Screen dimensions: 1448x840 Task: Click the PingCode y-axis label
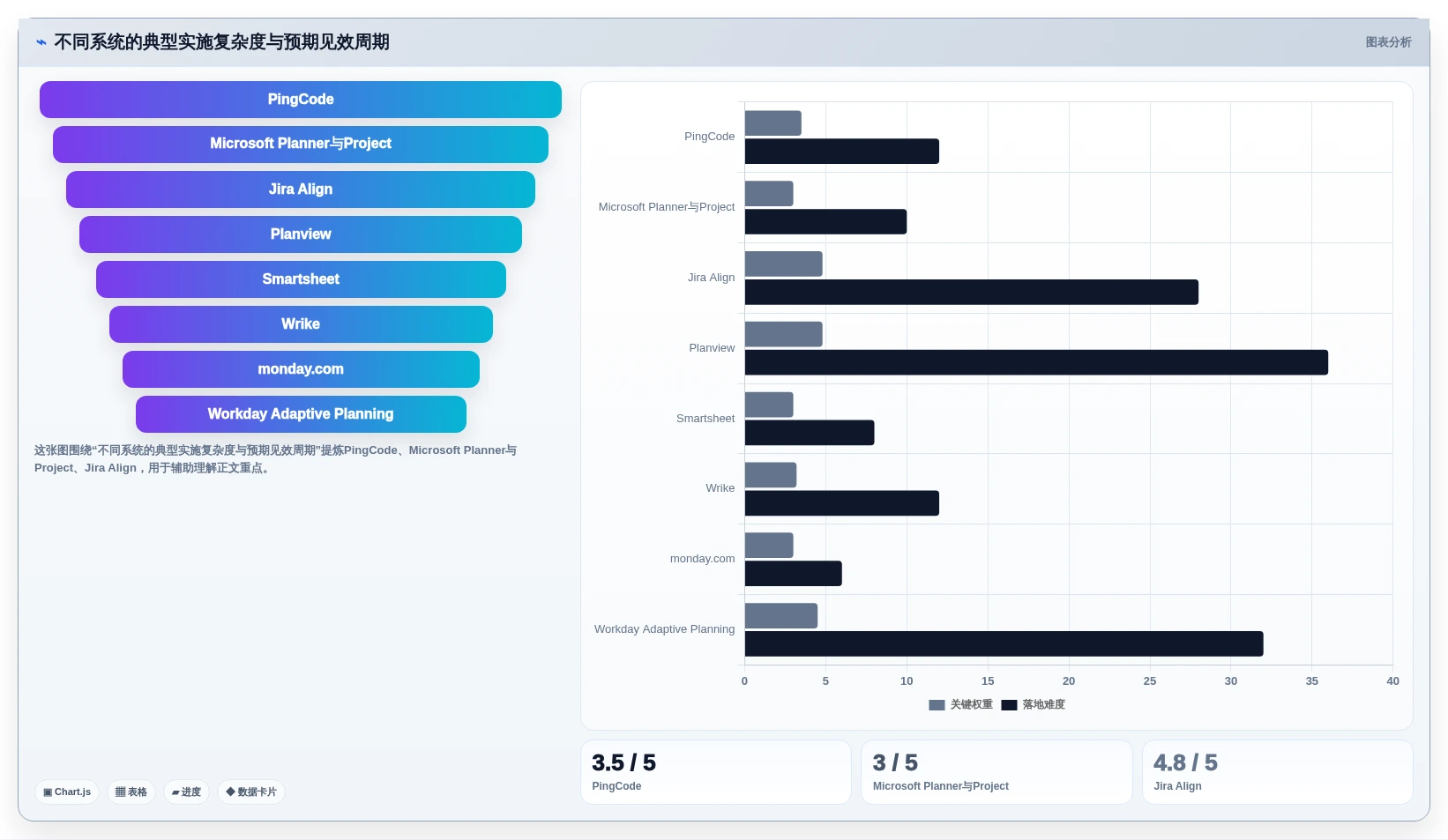pyautogui.click(x=710, y=137)
